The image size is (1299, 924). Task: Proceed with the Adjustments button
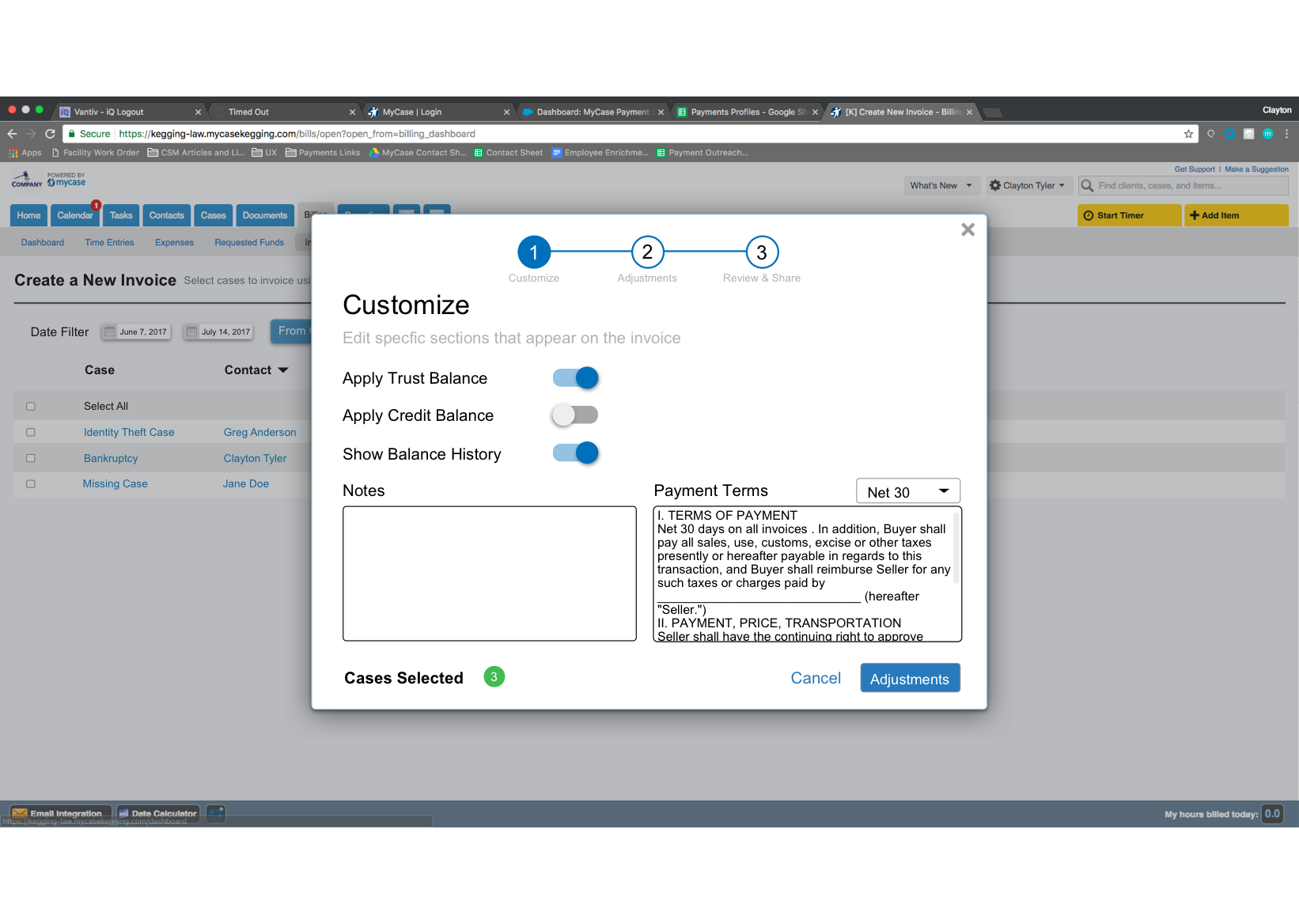coord(910,678)
